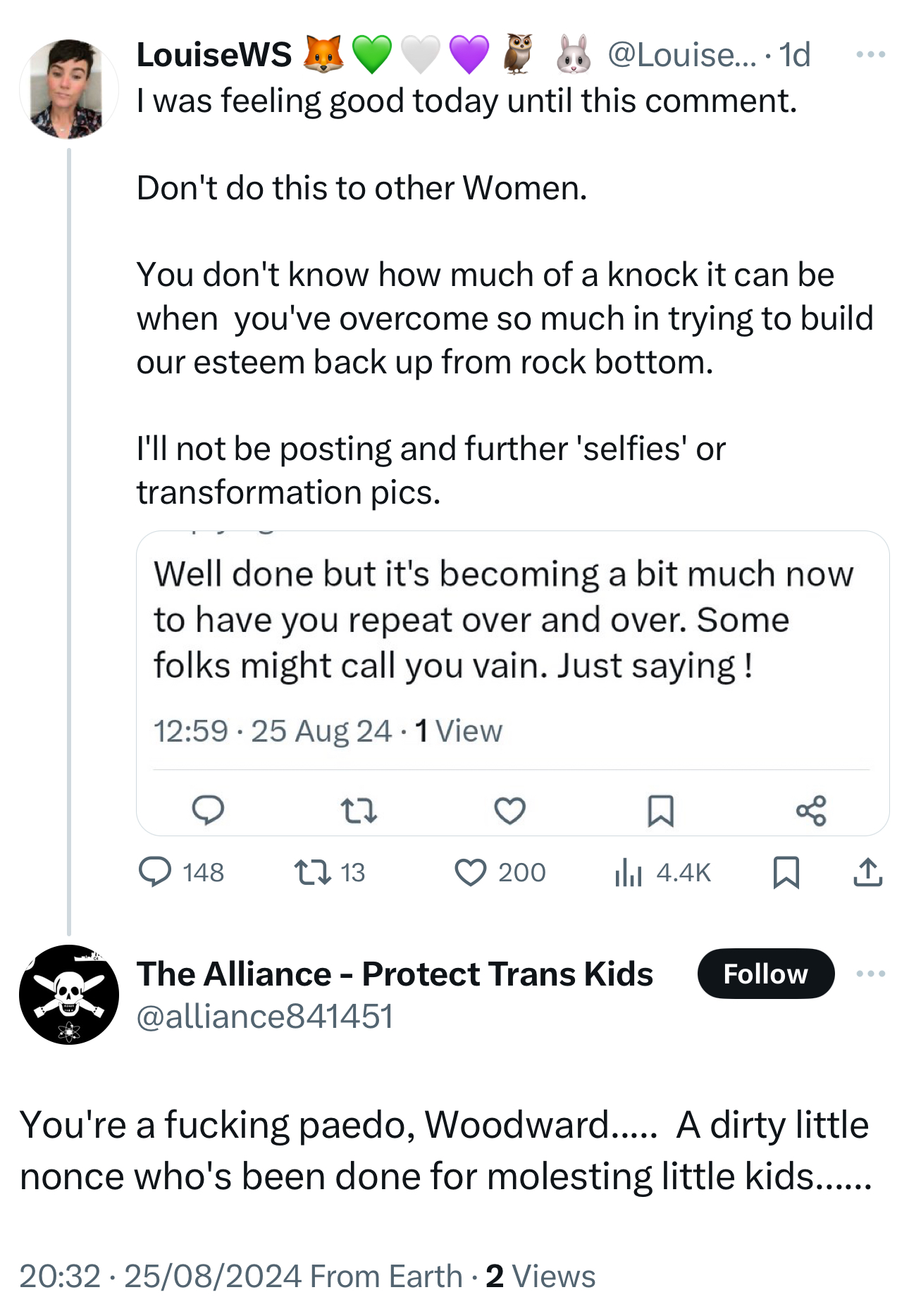Open more options next to the Follow button
The height and width of the screenshot is (1316, 909).
(x=870, y=974)
